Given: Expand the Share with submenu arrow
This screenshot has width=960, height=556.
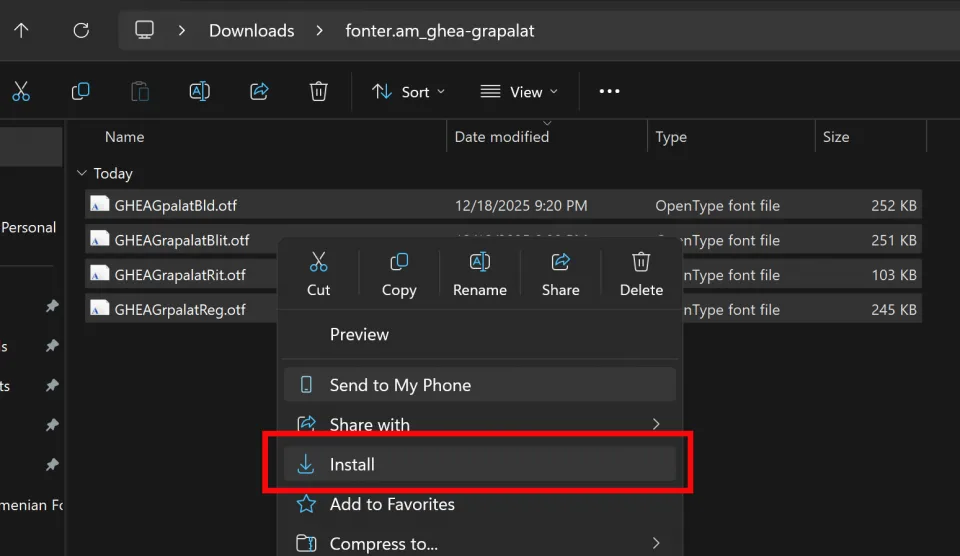Looking at the screenshot, I should click(656, 424).
